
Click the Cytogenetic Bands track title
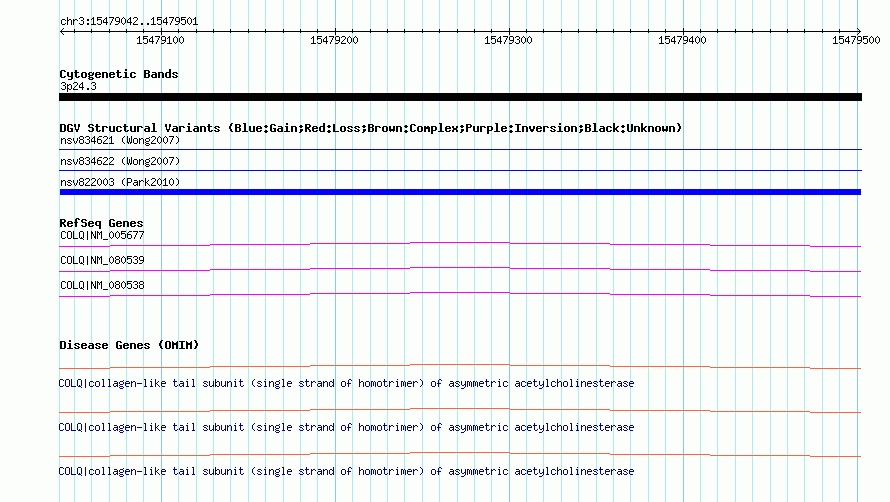pyautogui.click(x=119, y=74)
